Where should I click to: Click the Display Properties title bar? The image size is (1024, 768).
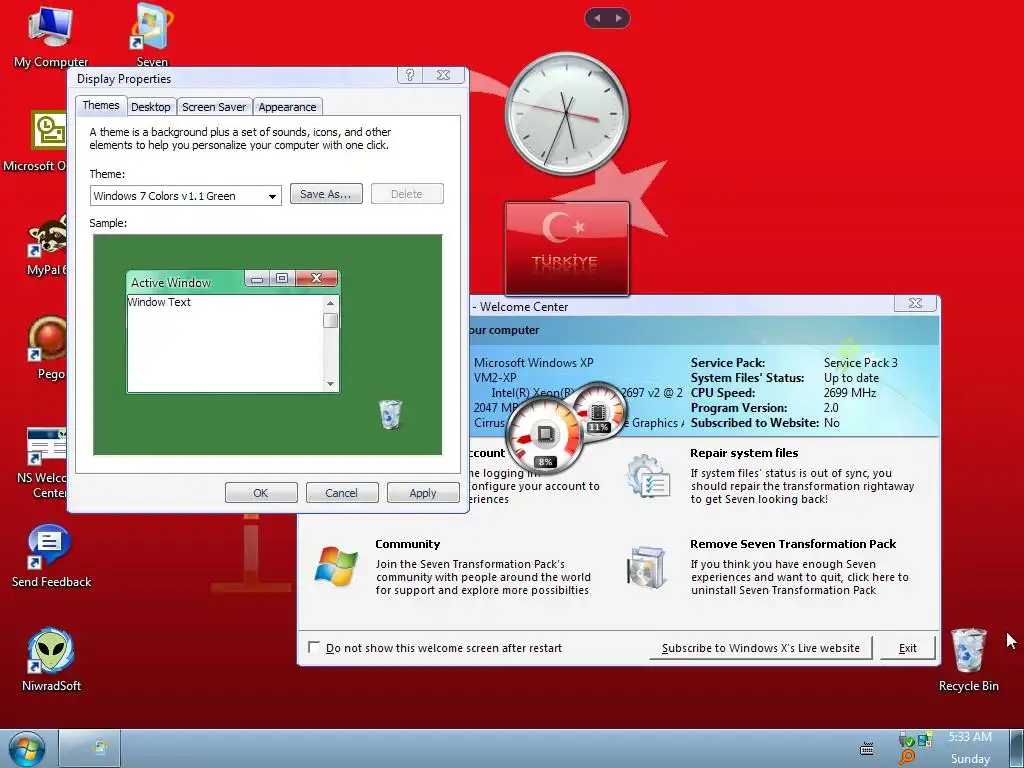235,78
